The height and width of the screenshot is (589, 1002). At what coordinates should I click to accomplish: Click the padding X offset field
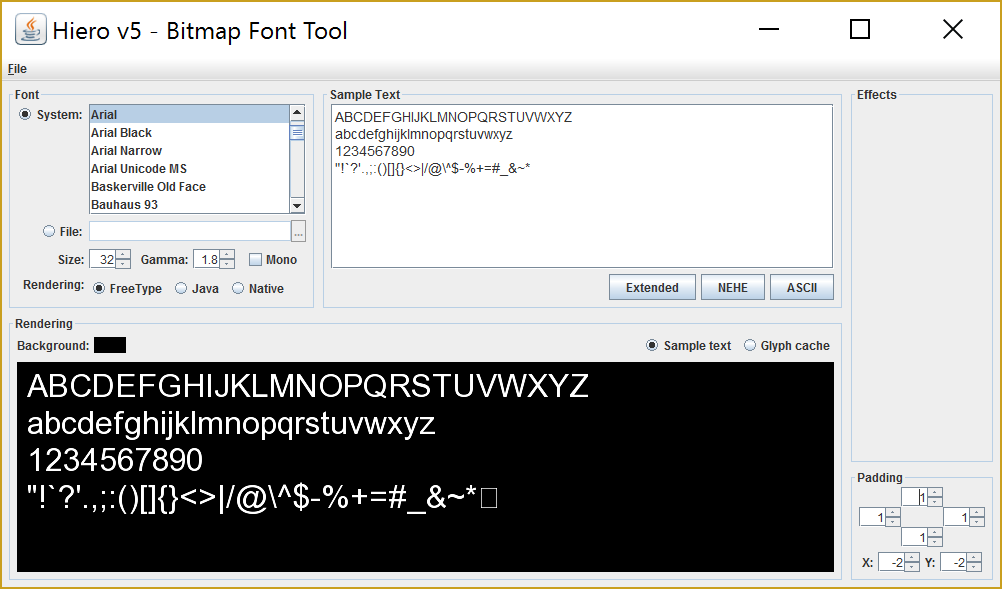(891, 562)
